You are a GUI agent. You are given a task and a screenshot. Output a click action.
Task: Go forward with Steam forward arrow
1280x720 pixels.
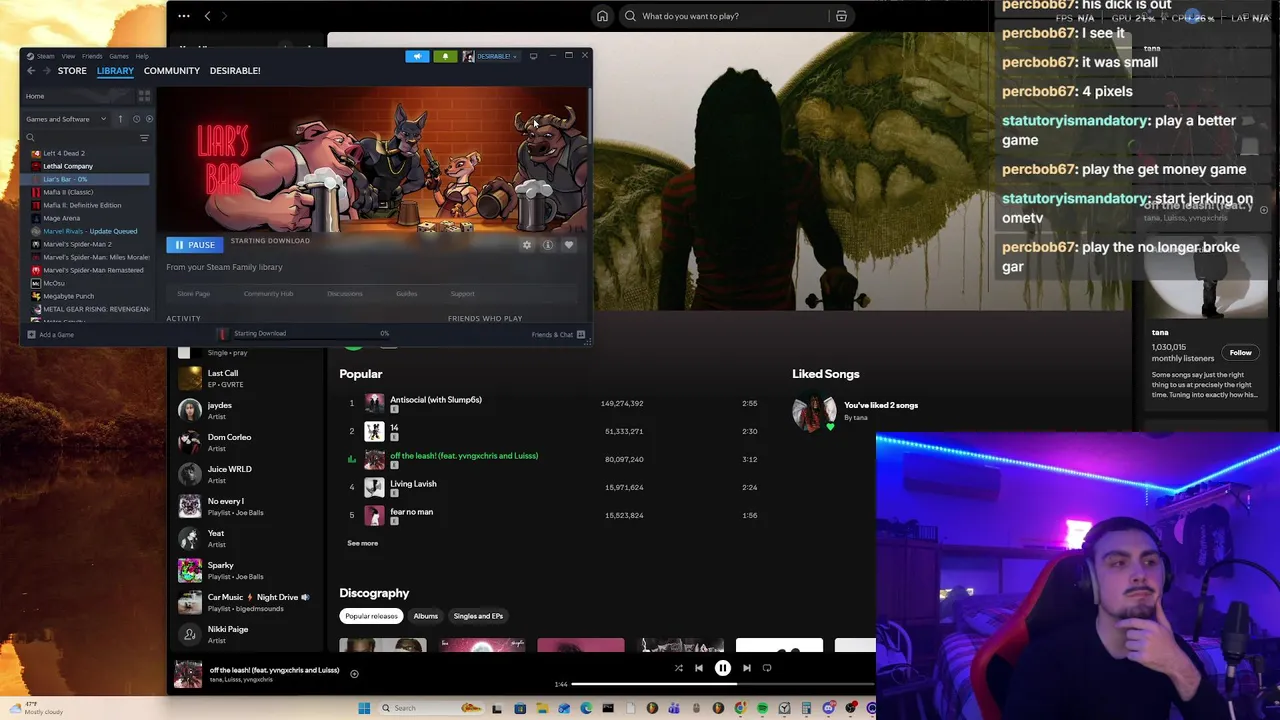(x=46, y=71)
